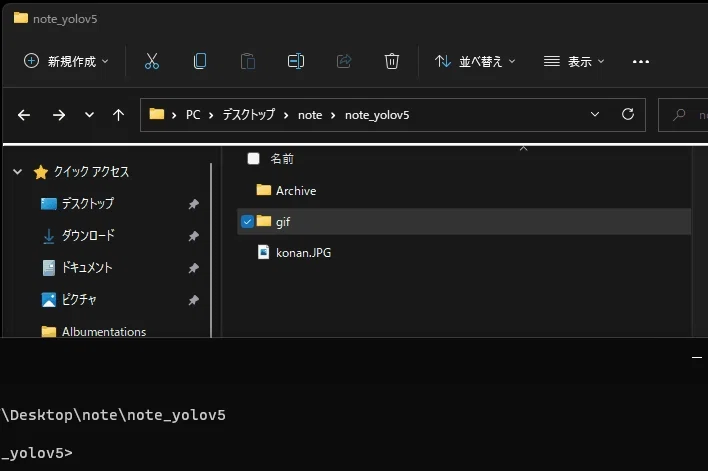Click the search box field
This screenshot has height=471, width=708.
click(x=683, y=115)
